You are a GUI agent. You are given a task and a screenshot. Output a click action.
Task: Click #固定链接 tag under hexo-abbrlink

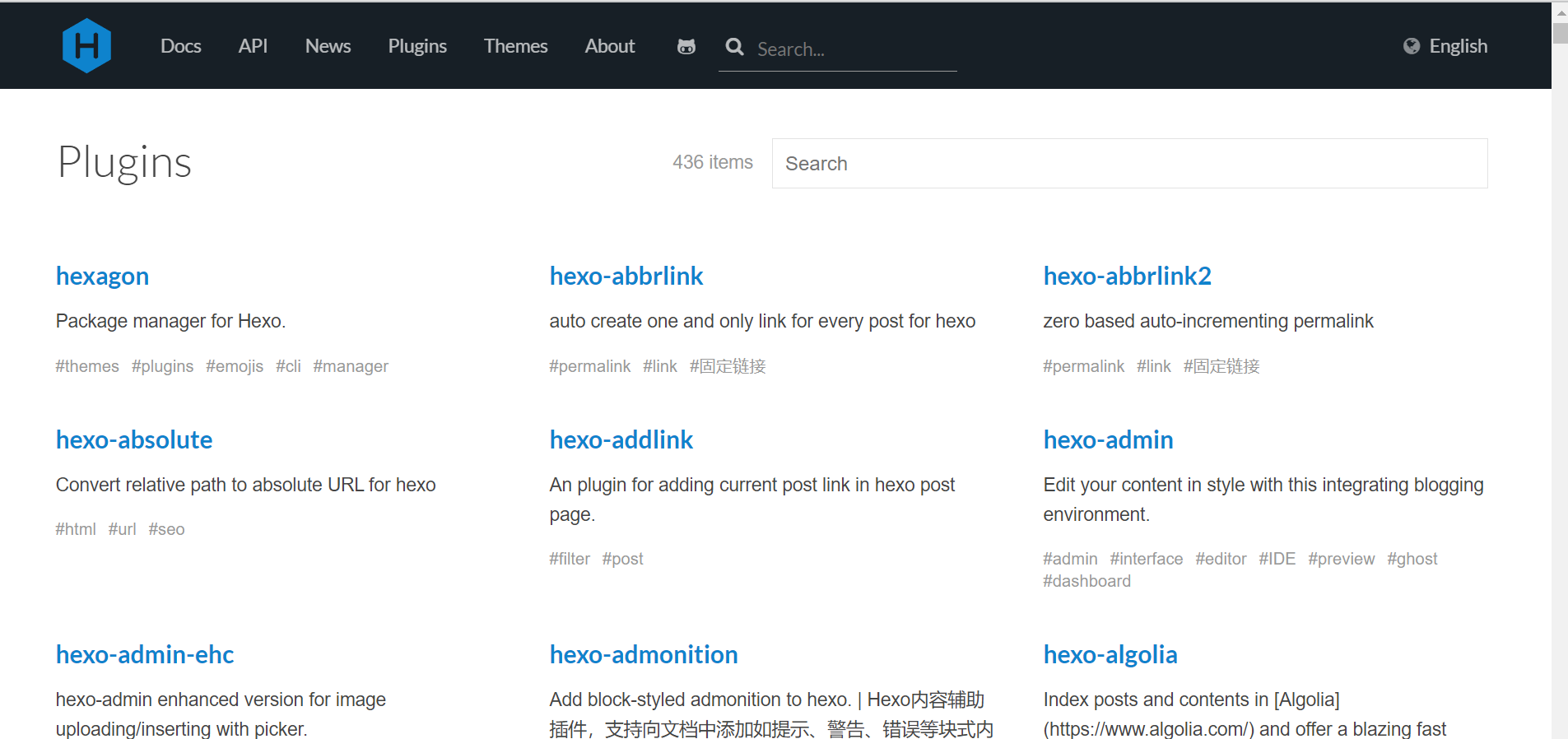tap(728, 366)
